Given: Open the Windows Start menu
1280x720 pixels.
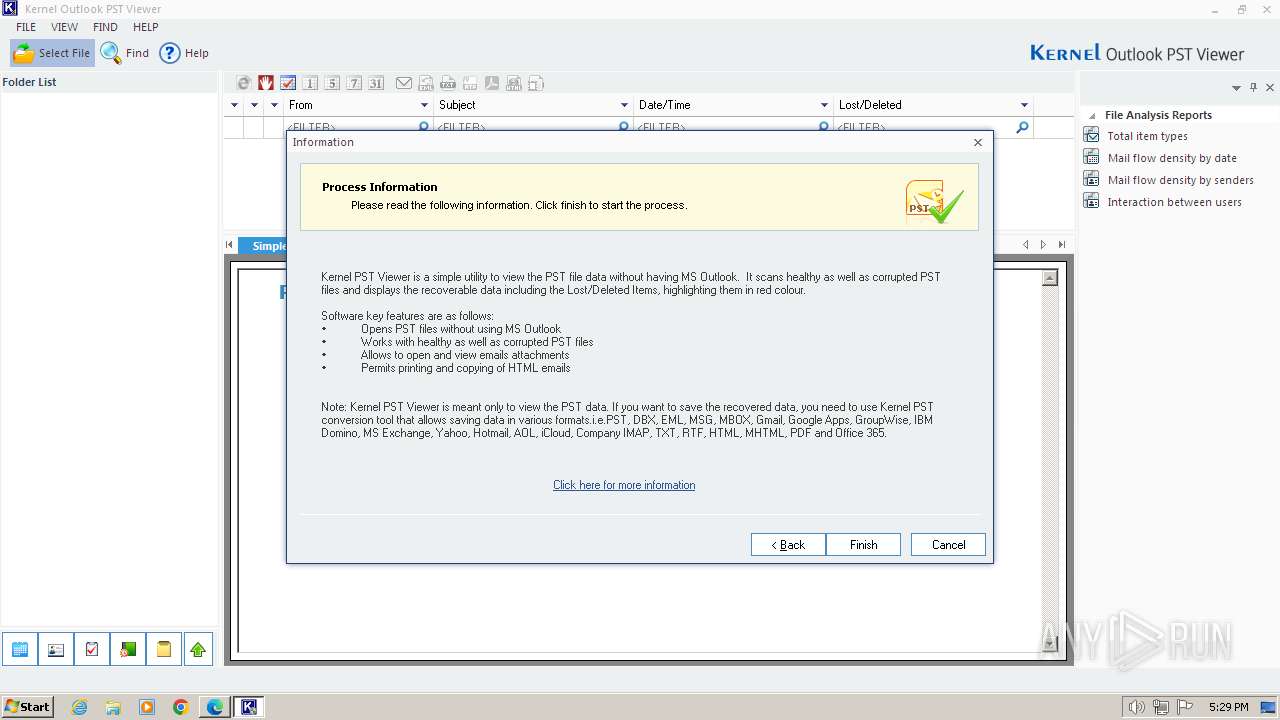Looking at the screenshot, I should click(x=27, y=706).
